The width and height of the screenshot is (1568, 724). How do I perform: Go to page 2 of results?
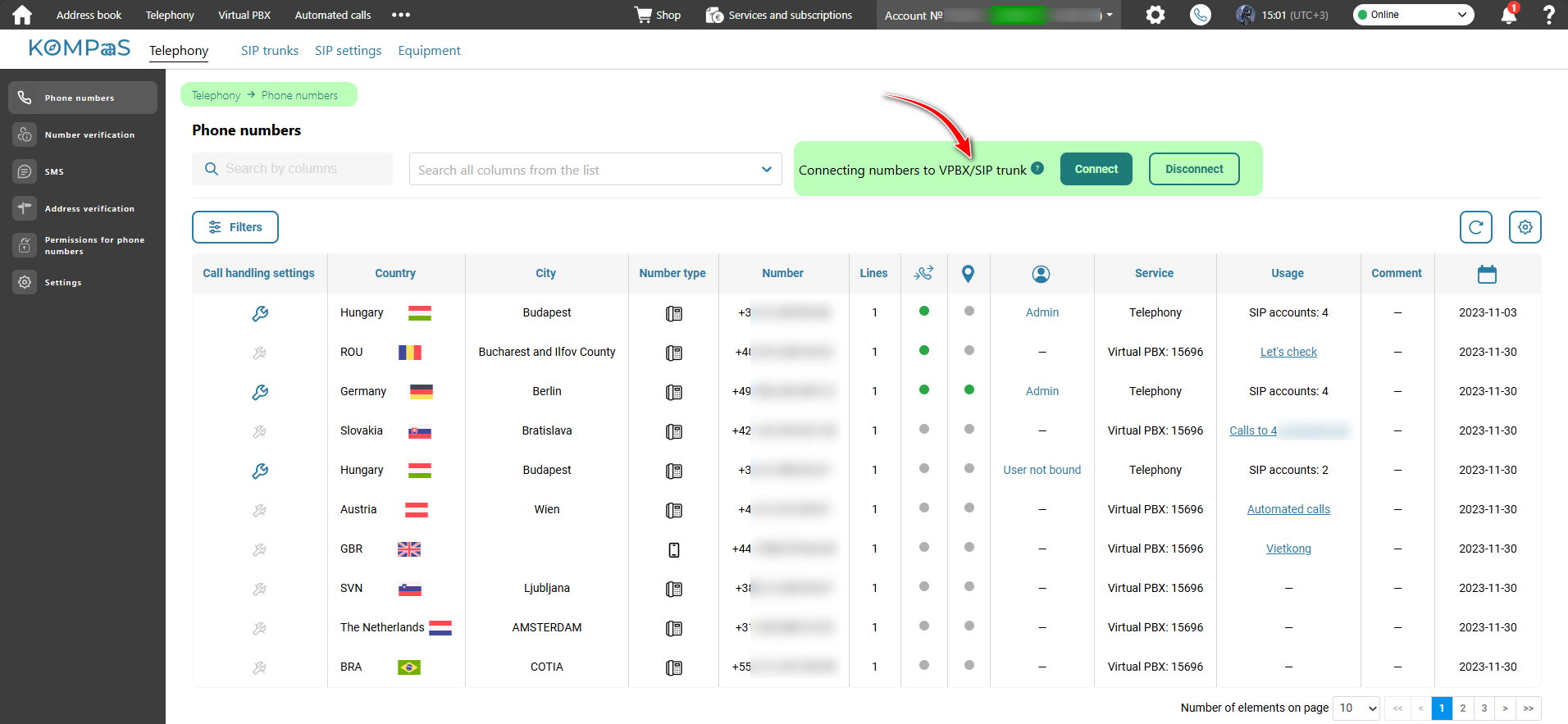coord(1462,708)
